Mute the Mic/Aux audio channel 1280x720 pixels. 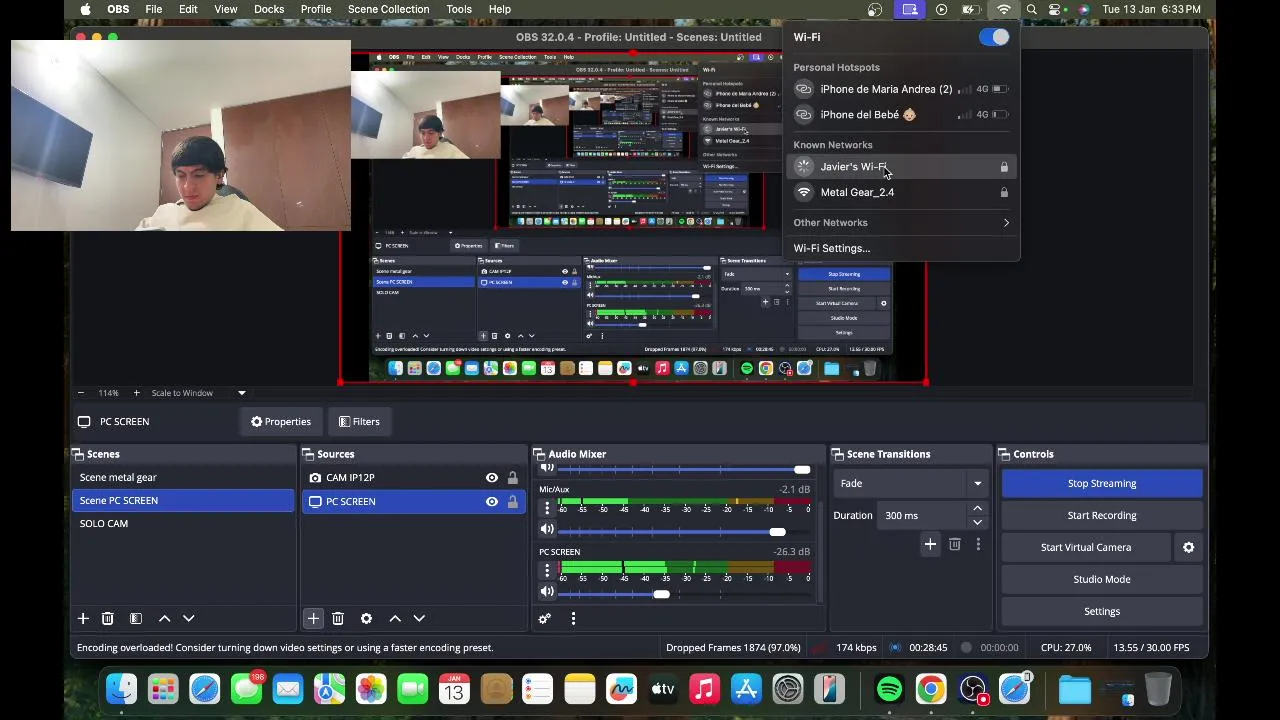[x=547, y=530]
